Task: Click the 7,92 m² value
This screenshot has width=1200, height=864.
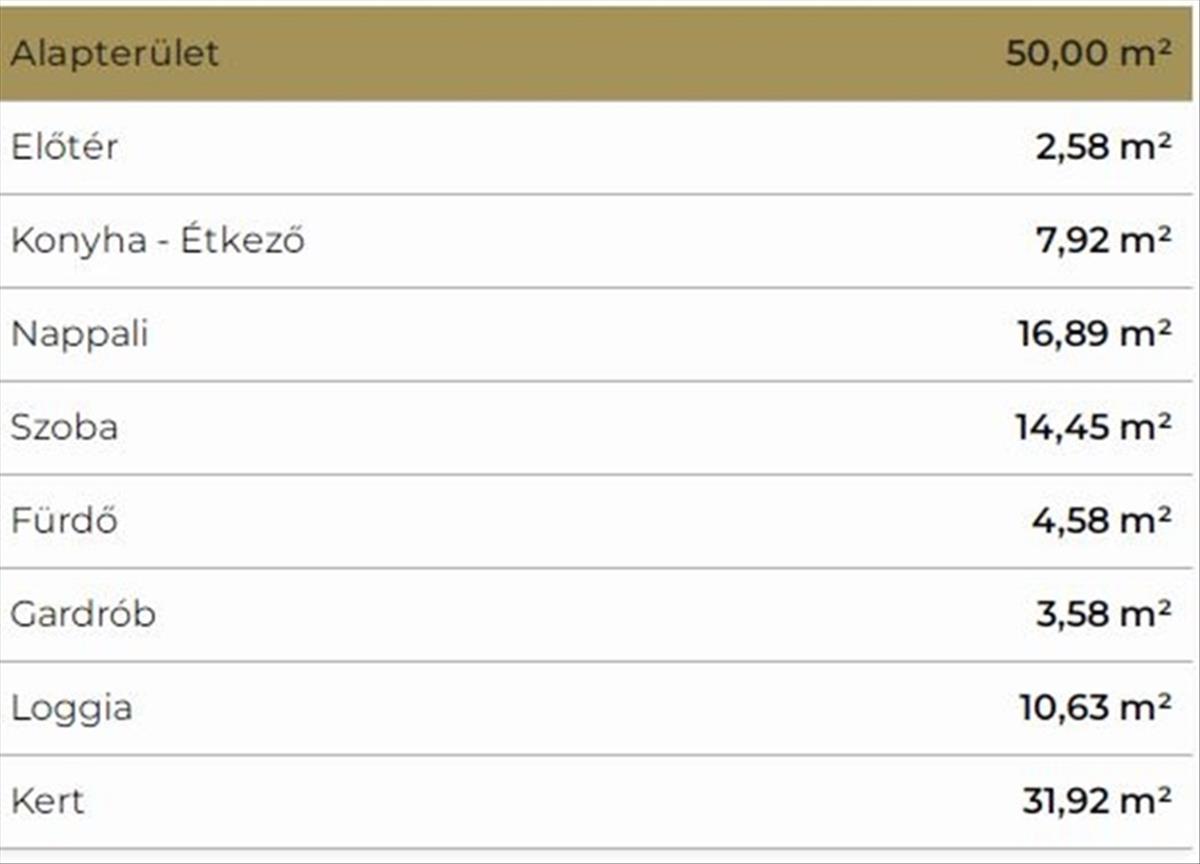Action: coord(1102,241)
